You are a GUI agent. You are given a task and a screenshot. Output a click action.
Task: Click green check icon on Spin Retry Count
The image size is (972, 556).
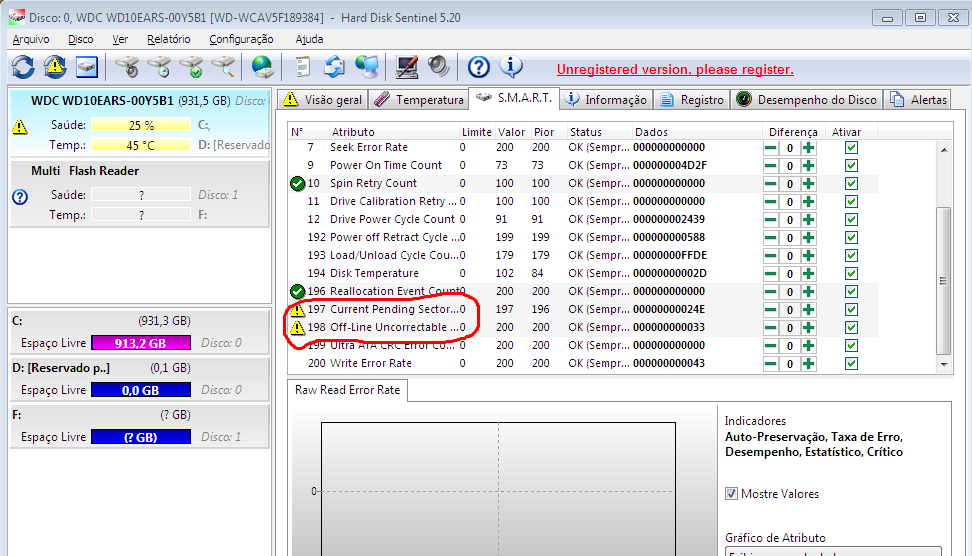point(298,183)
